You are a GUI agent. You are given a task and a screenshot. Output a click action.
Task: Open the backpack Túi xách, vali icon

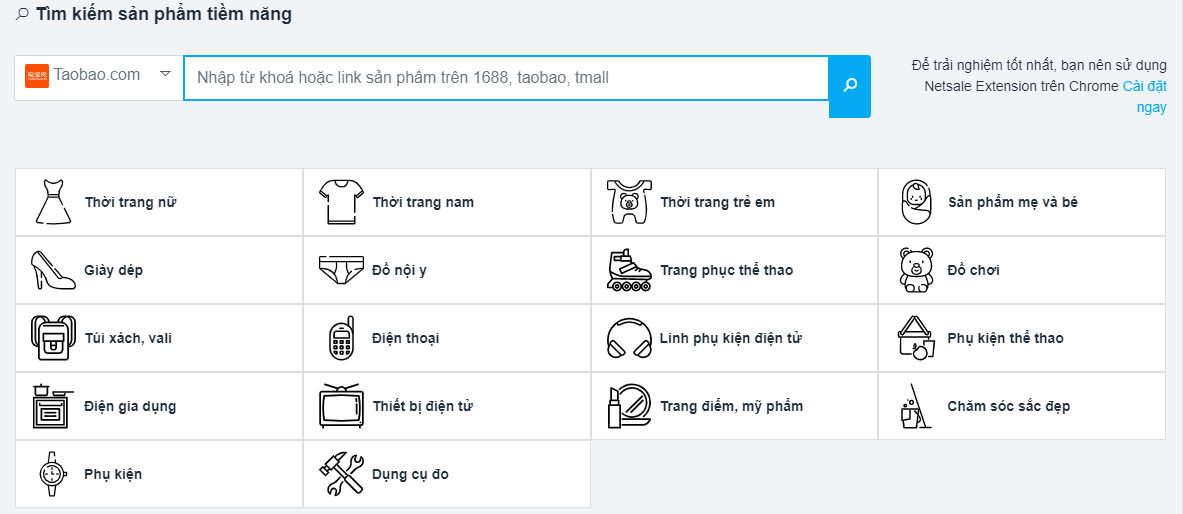click(53, 338)
